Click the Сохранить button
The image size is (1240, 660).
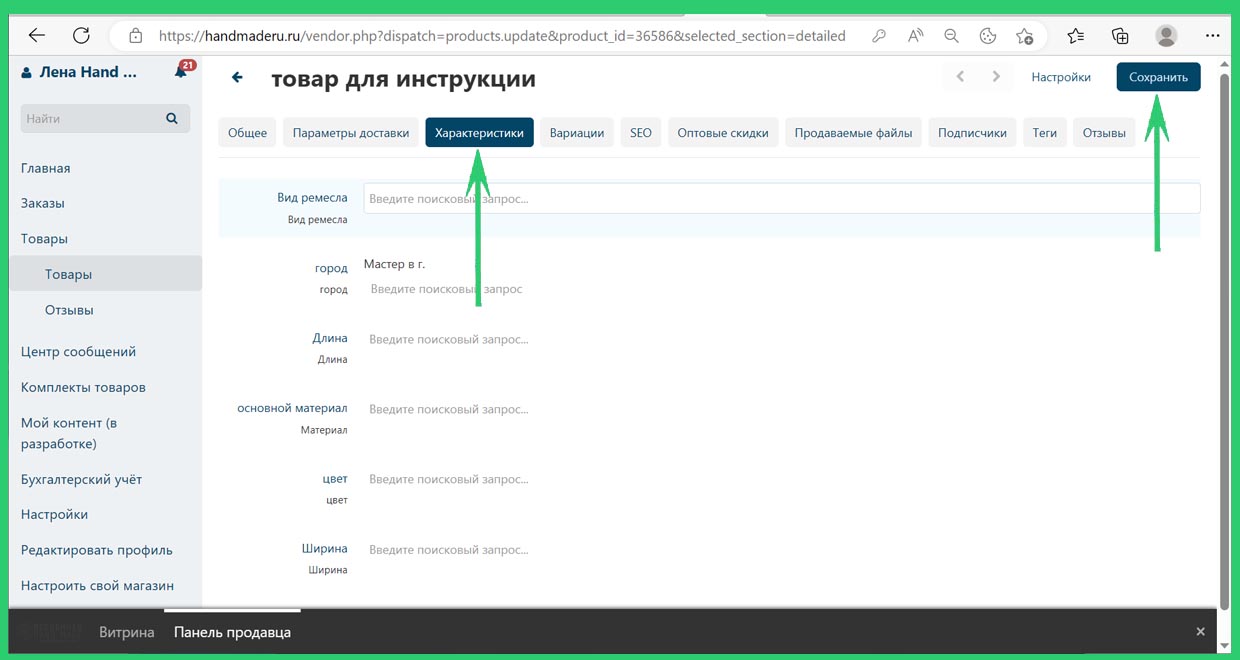tap(1158, 77)
